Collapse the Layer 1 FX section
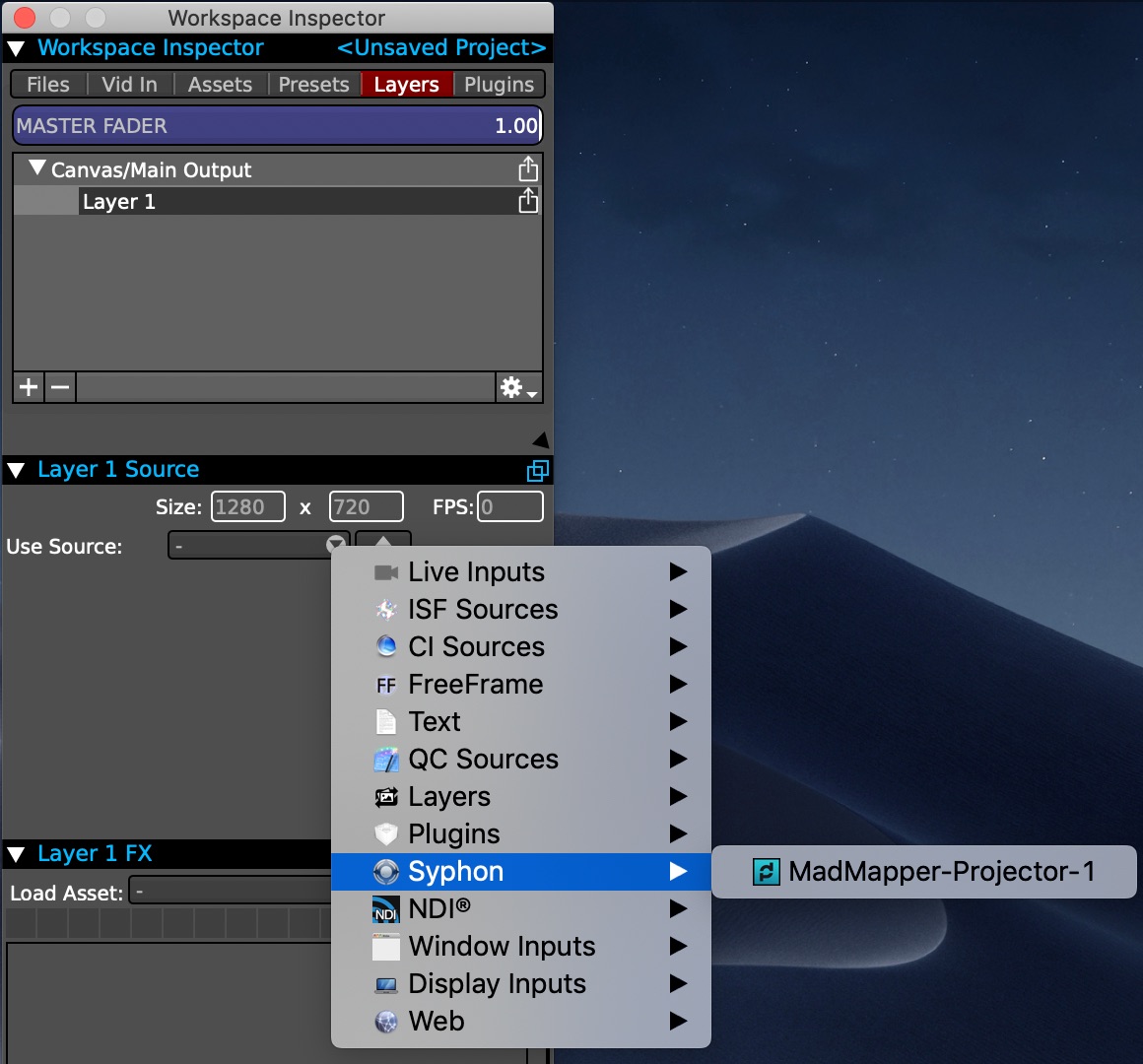 [16, 853]
